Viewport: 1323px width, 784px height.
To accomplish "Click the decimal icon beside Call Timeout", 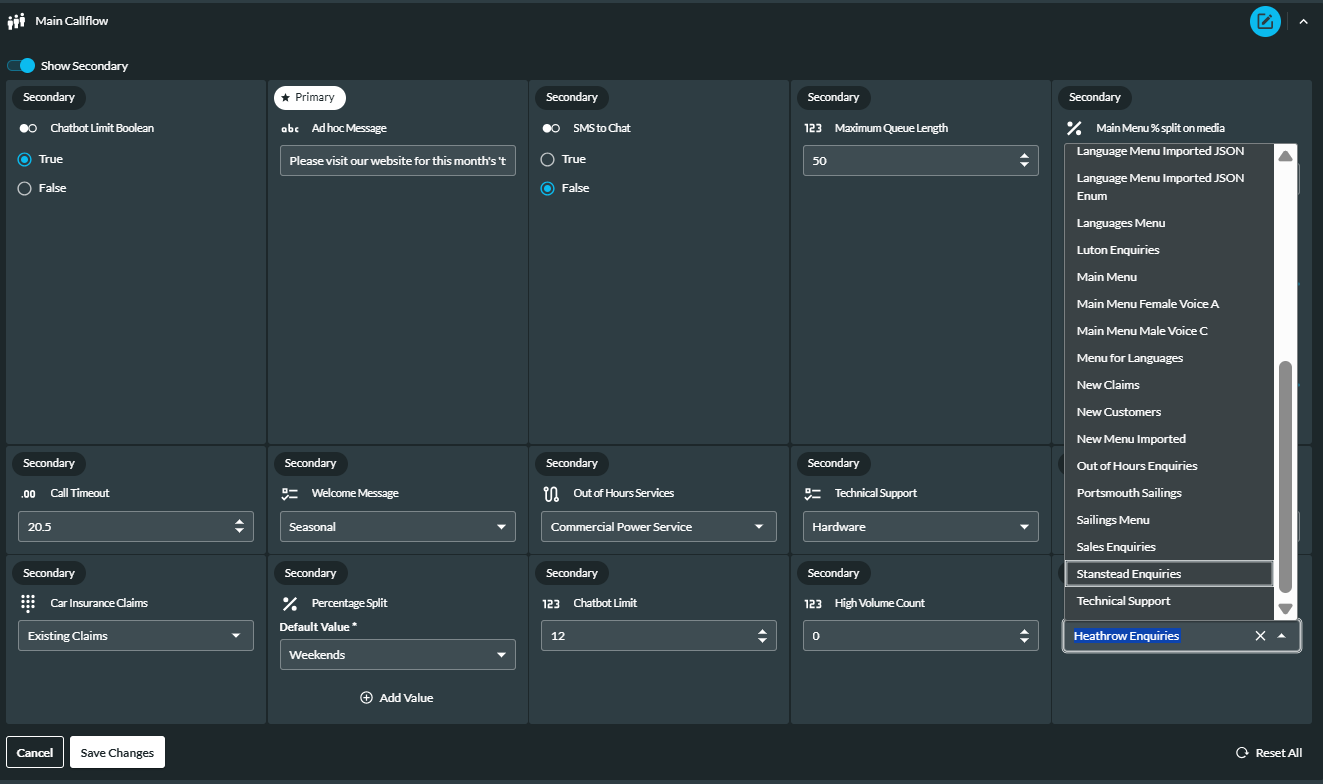I will (28, 494).
